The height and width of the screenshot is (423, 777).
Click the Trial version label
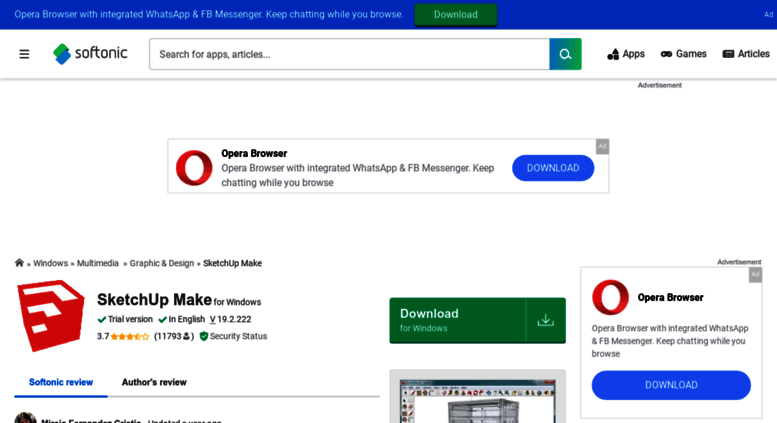coord(130,319)
